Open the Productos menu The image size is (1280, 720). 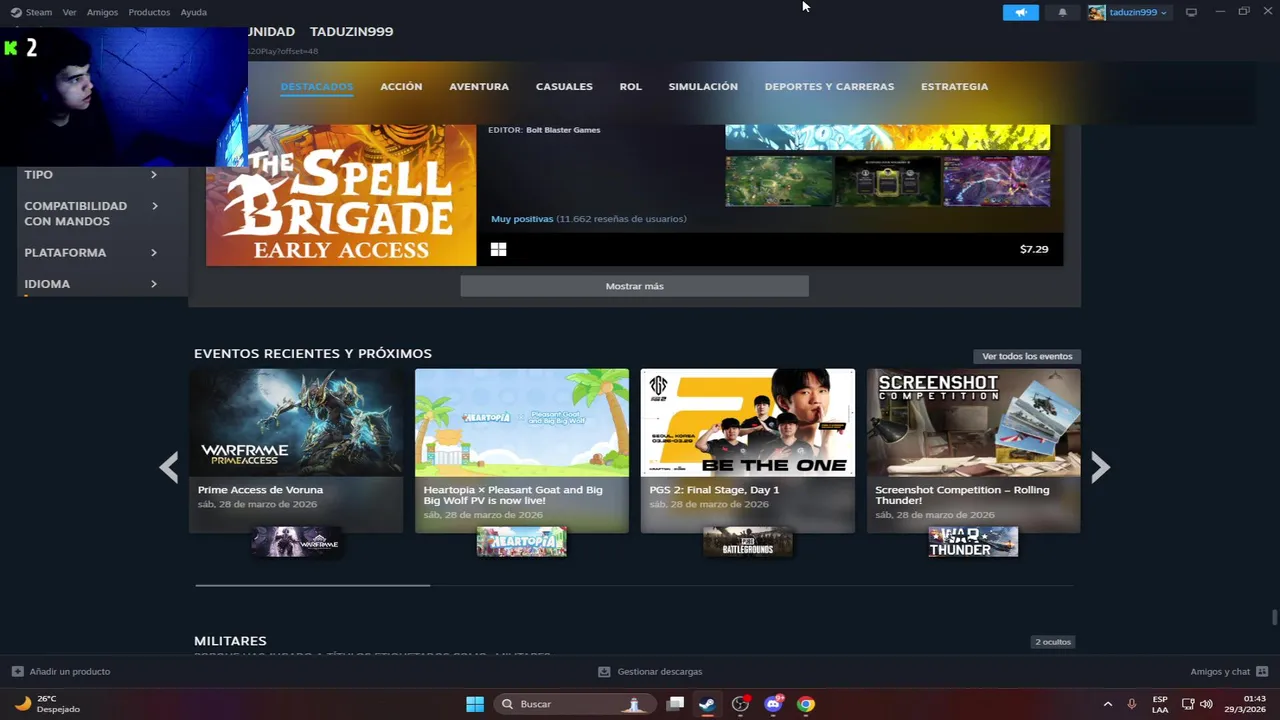pyautogui.click(x=149, y=12)
